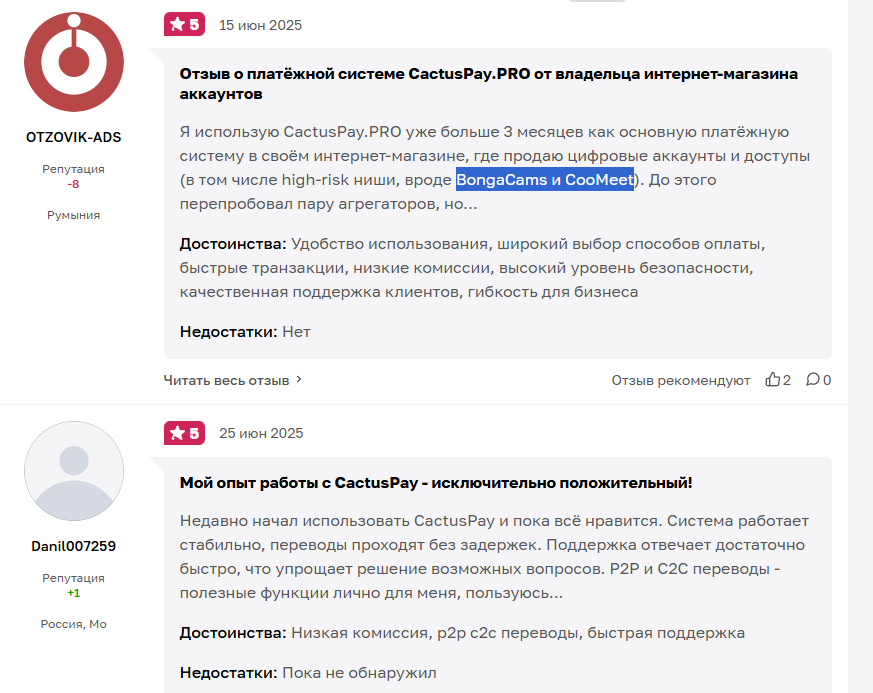Open the CactusPay.PRO review title from shop owner

pyautogui.click(x=488, y=83)
